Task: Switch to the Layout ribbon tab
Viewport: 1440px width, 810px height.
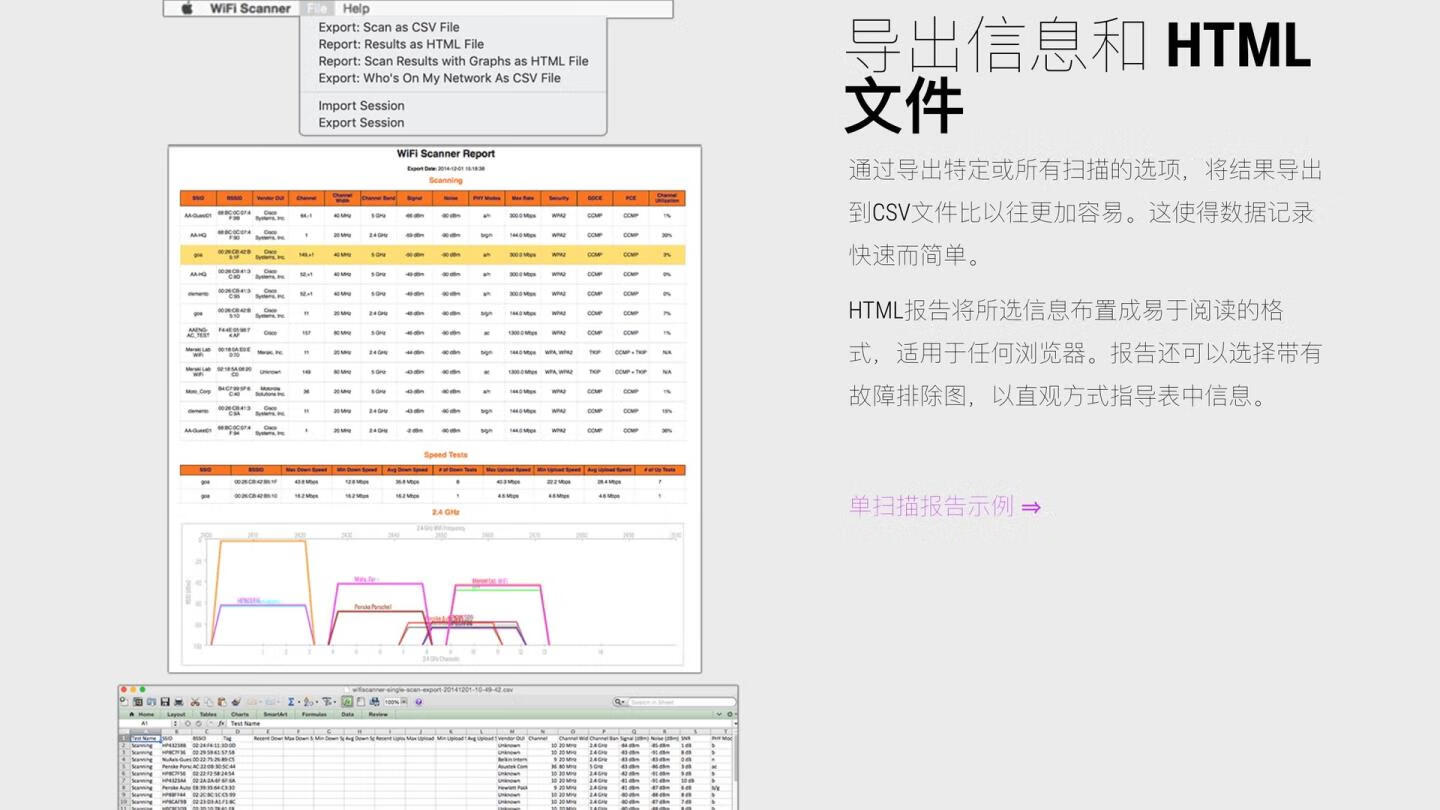Action: [x=176, y=714]
